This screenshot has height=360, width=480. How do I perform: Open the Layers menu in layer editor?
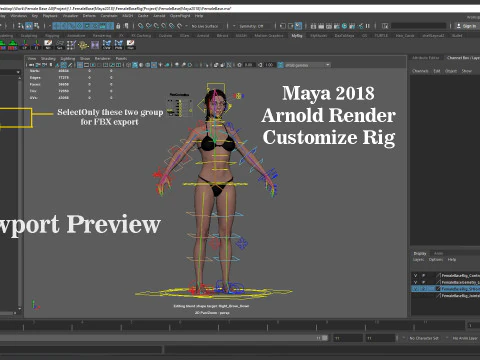click(419, 259)
